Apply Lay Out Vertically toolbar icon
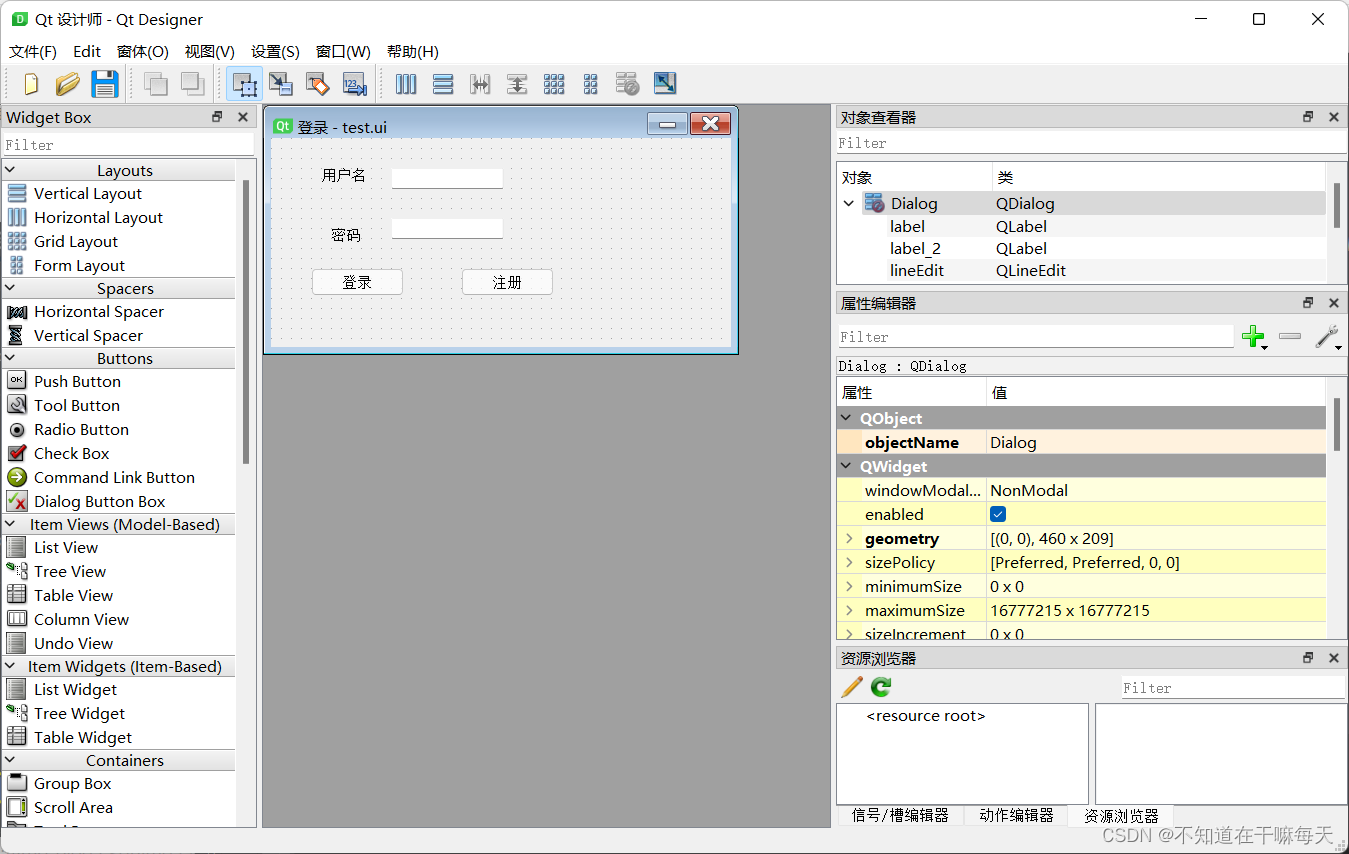The height and width of the screenshot is (854, 1349). pyautogui.click(x=443, y=84)
